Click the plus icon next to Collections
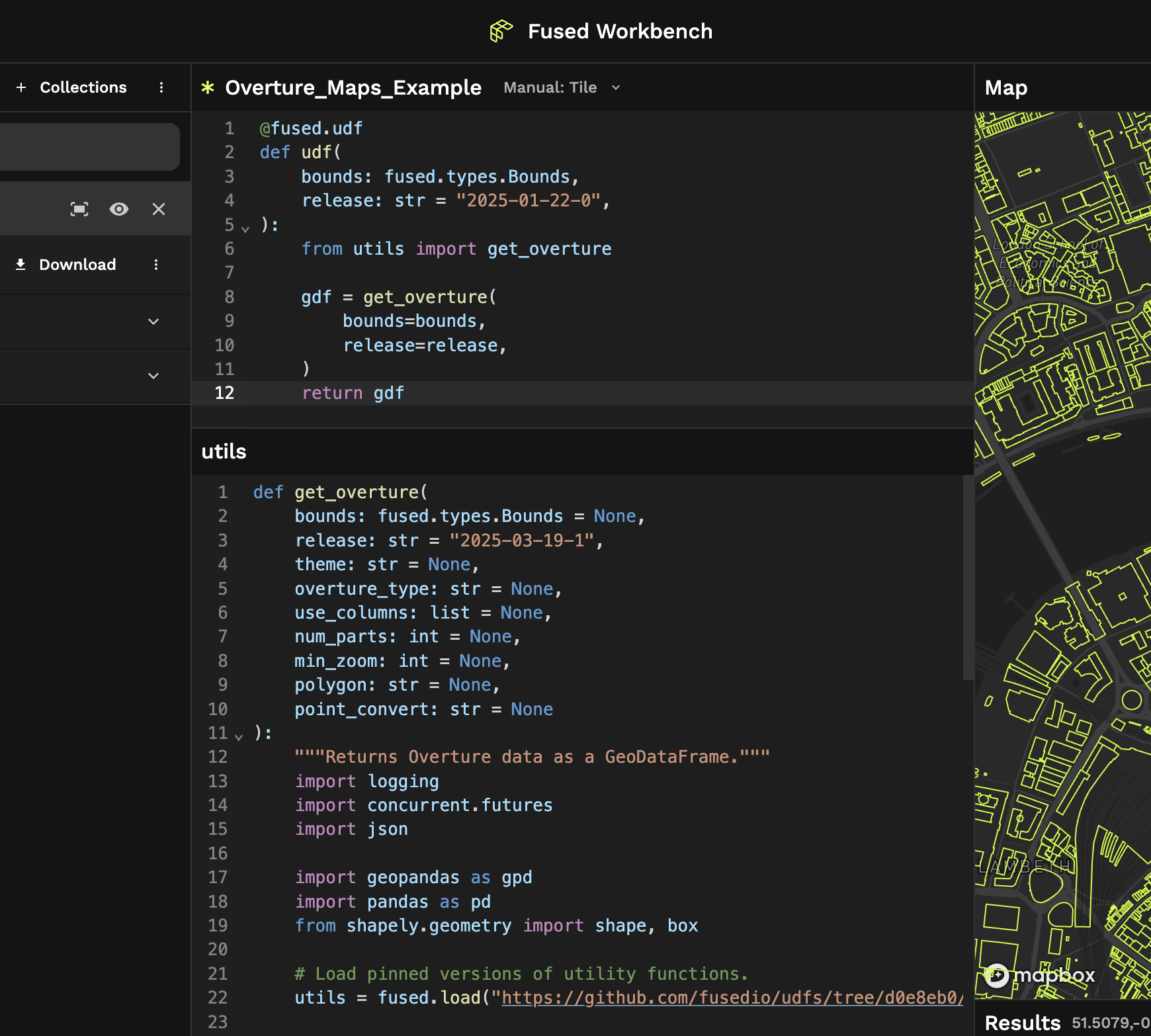This screenshot has width=1151, height=1036. pyautogui.click(x=21, y=87)
